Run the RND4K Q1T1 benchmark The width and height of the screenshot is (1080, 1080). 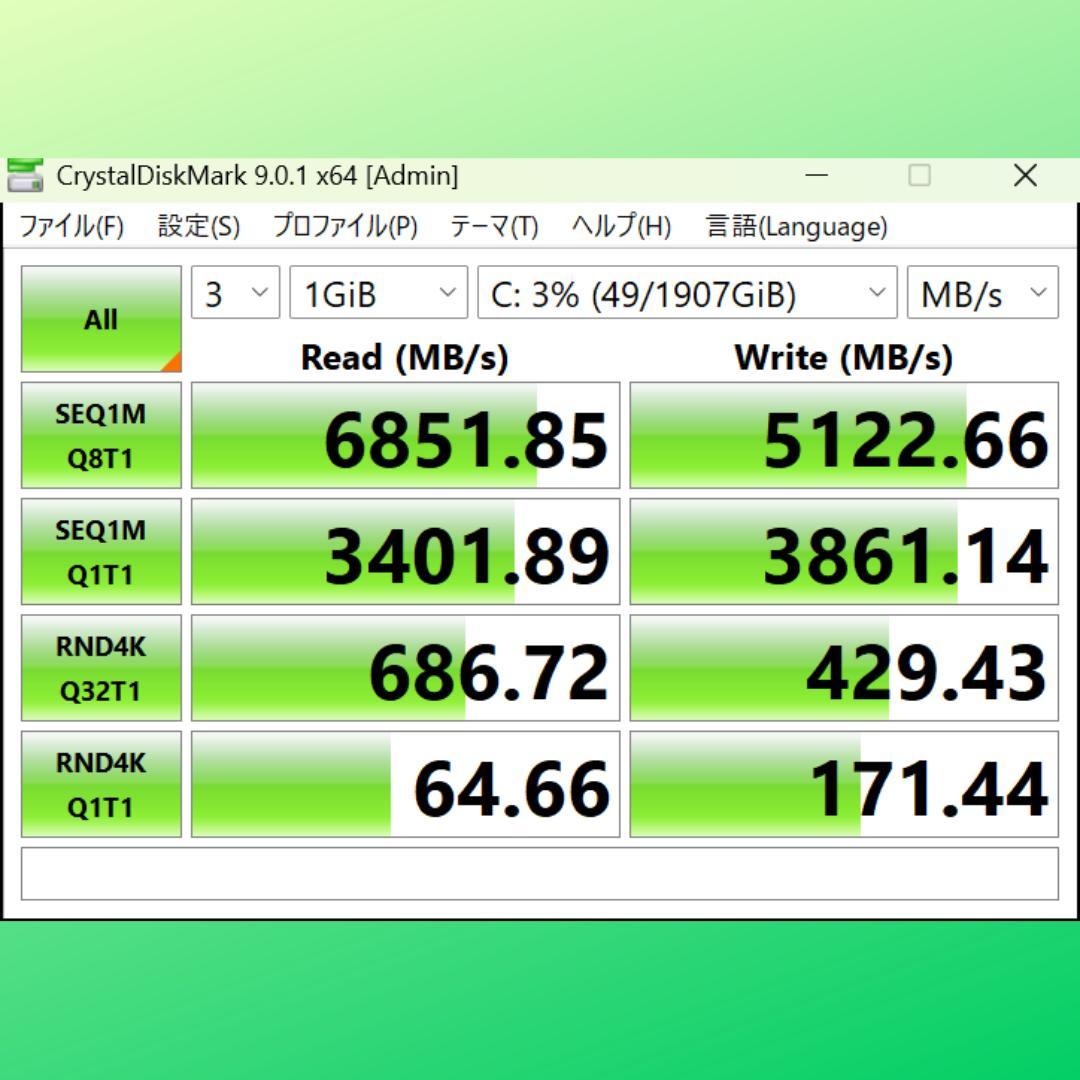[x=100, y=784]
